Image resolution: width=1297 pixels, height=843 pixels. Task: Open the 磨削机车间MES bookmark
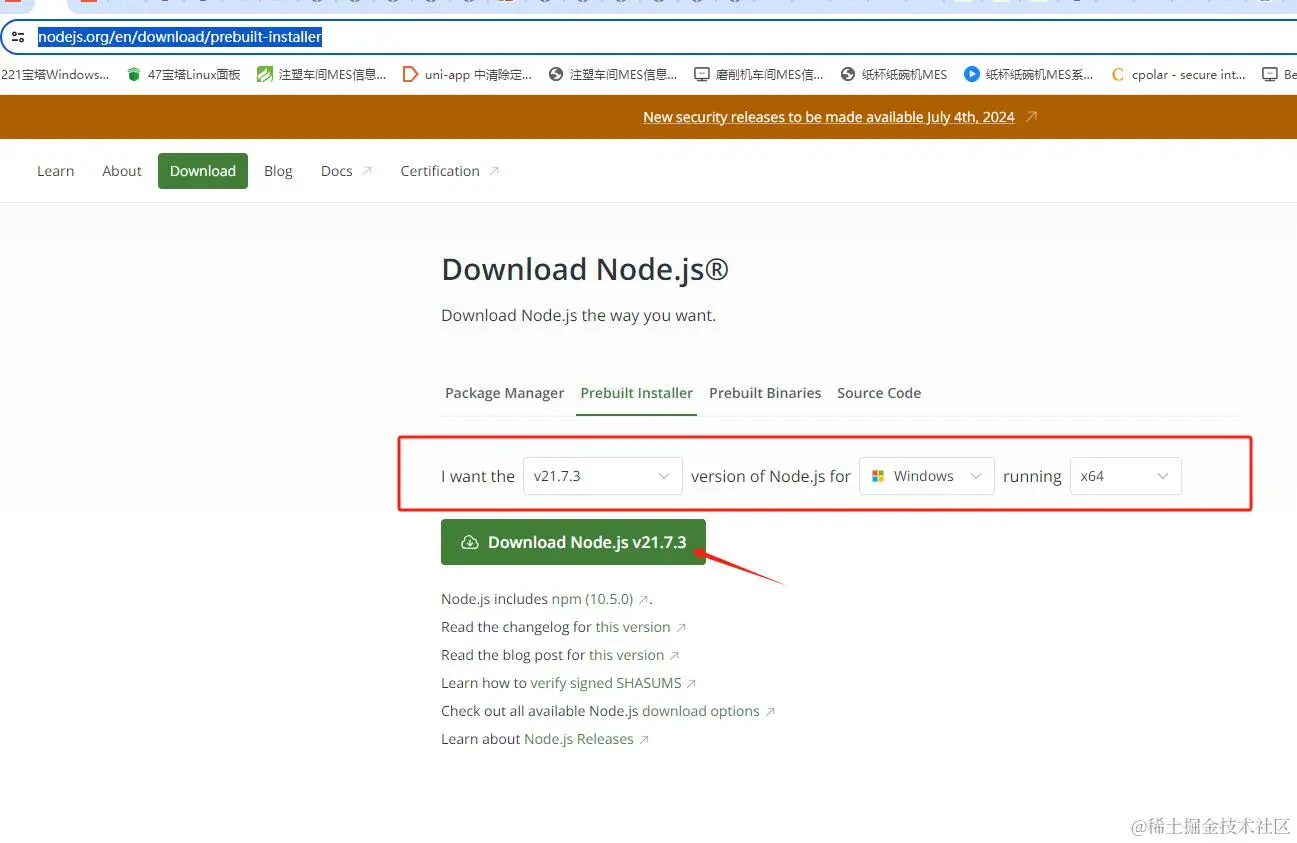tap(759, 74)
